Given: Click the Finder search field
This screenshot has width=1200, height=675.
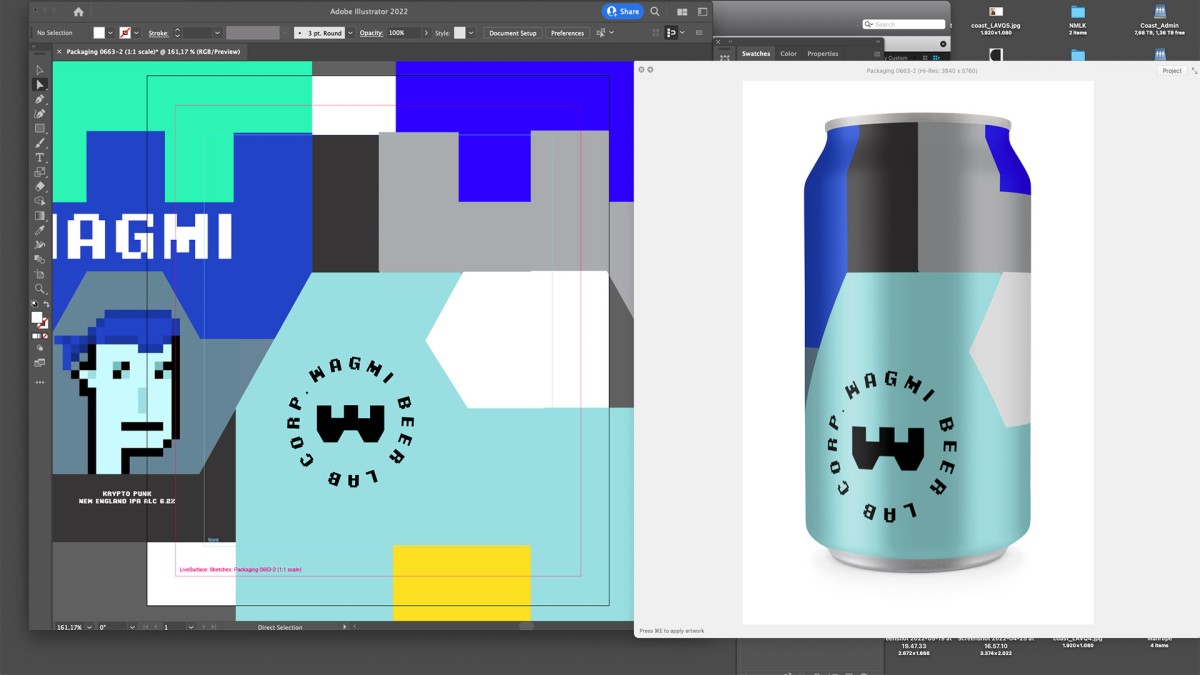Looking at the screenshot, I should [904, 24].
